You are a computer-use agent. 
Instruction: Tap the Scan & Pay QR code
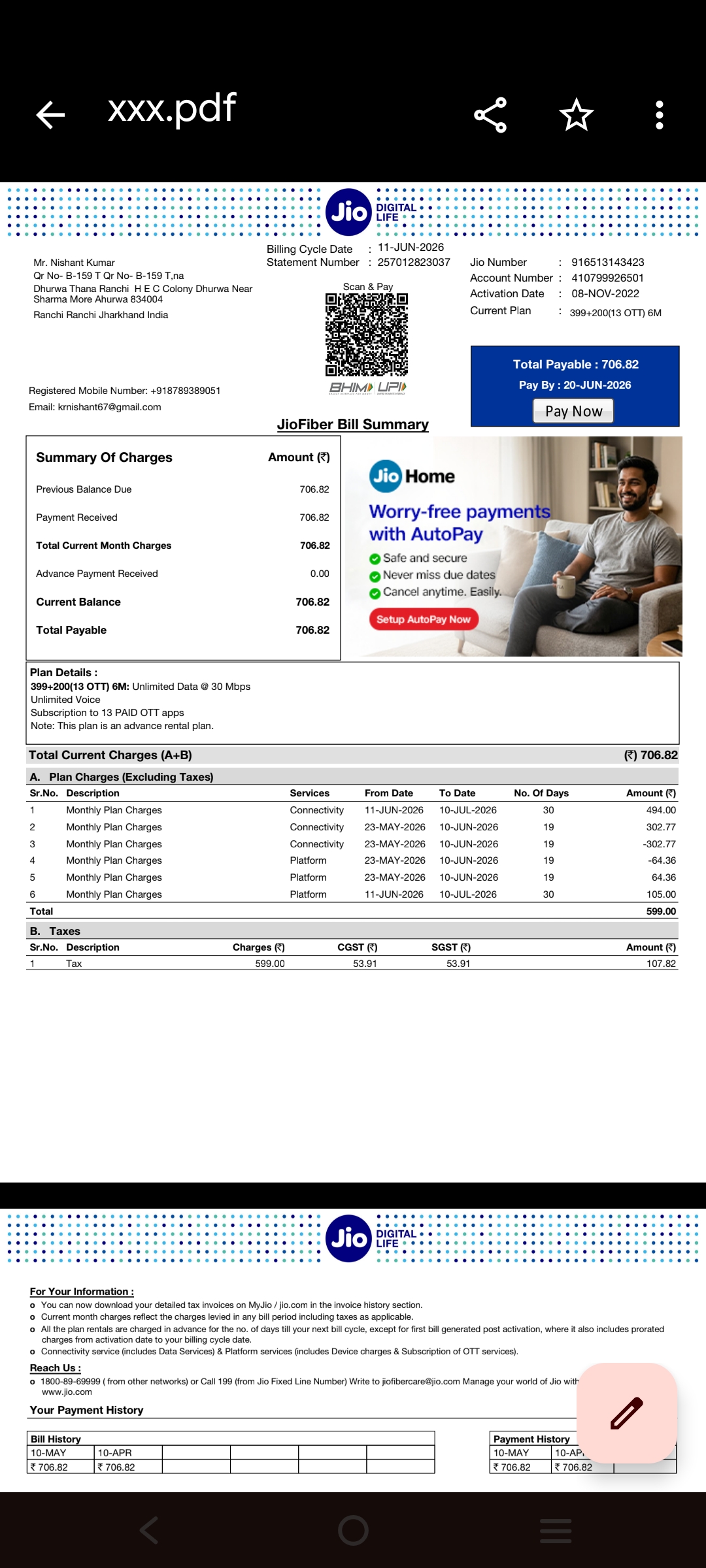[x=367, y=335]
